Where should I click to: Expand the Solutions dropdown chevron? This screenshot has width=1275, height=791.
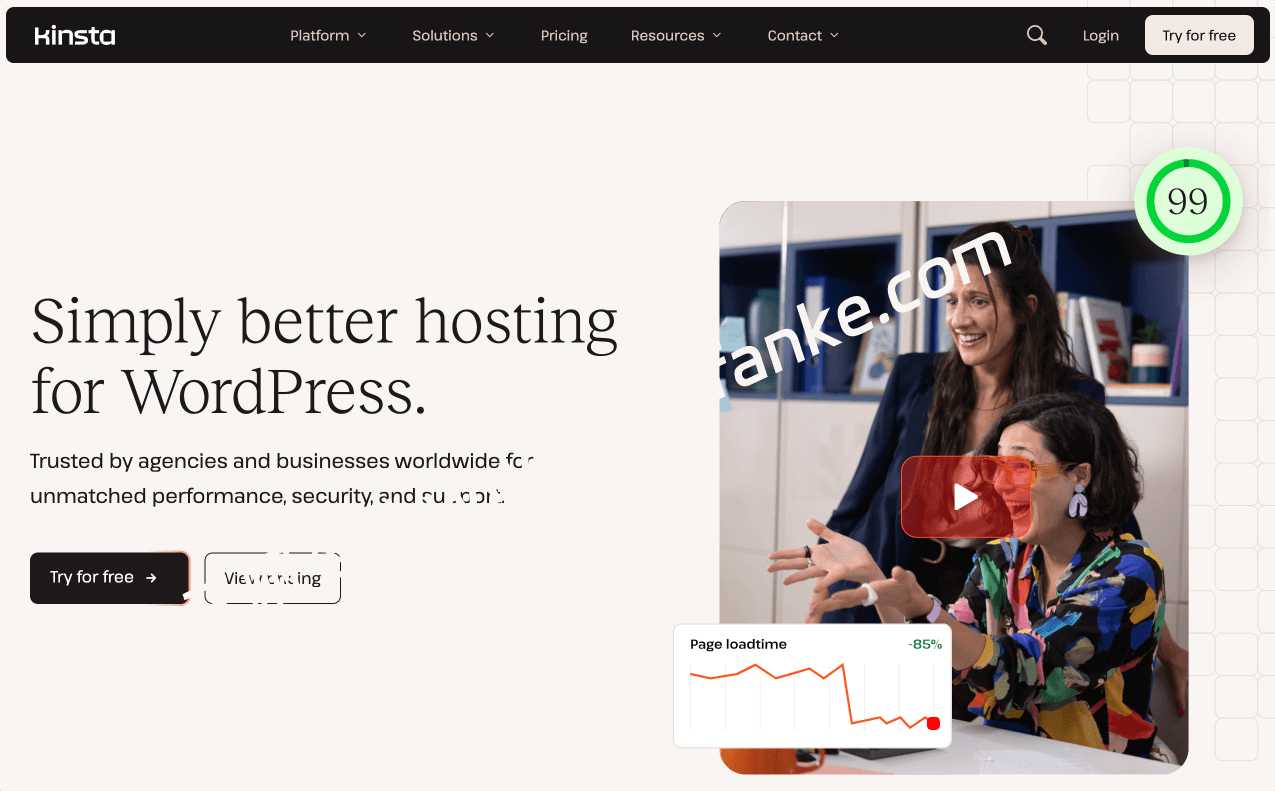tap(490, 35)
